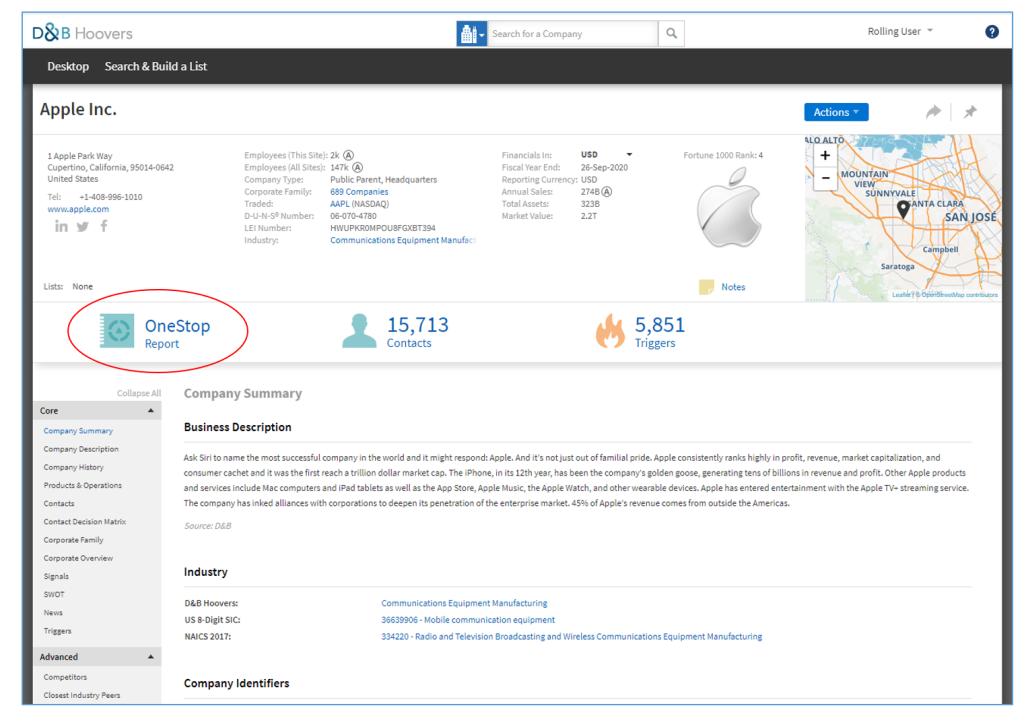Collapse the Advanced sidebar section
This screenshot has height=710, width=1024.
click(x=151, y=657)
